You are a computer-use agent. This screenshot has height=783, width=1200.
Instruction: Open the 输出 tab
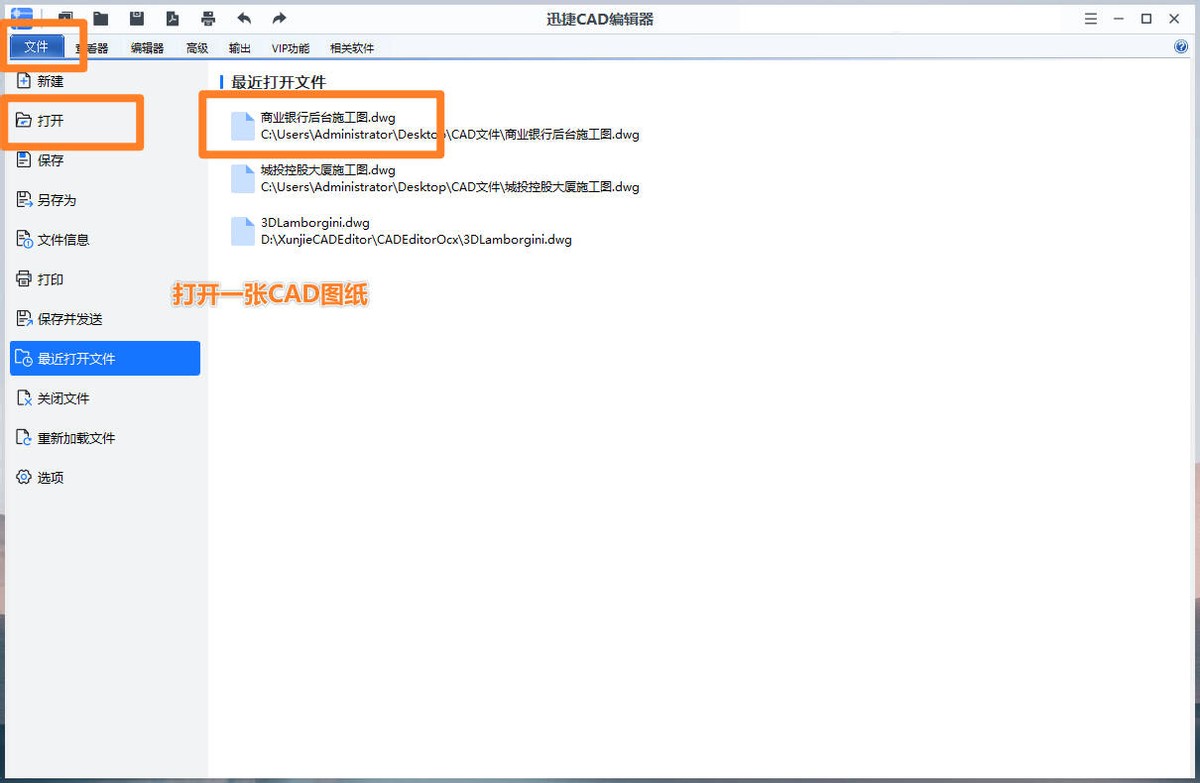click(240, 48)
